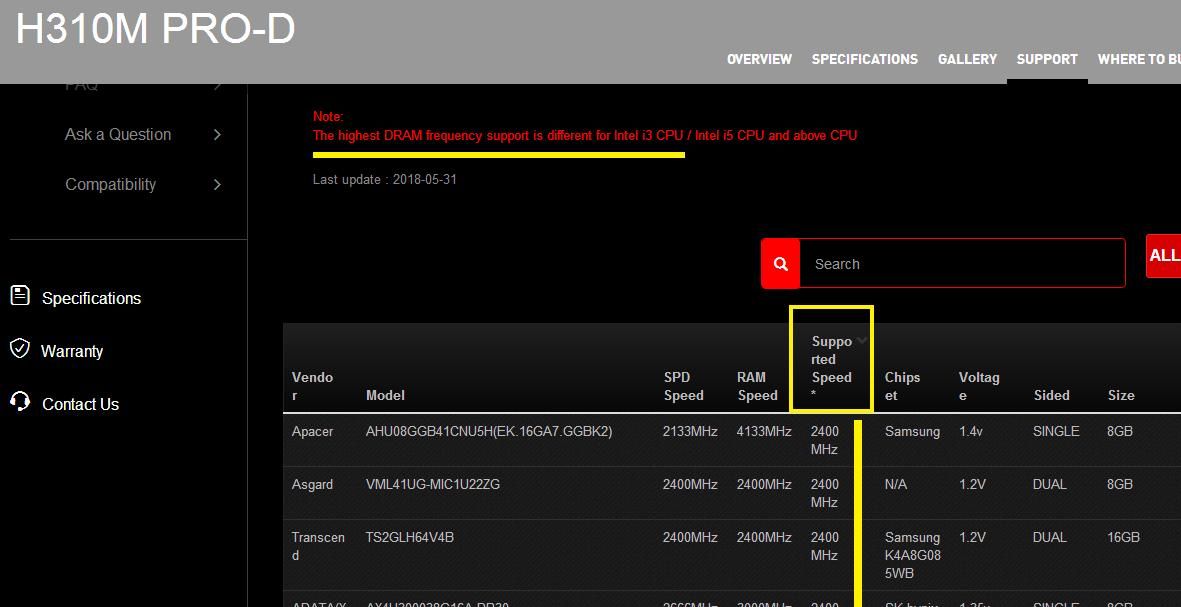Select model AHU08GGB41CNU5H(EK.16GA7.GGBK2)
The height and width of the screenshot is (607, 1181).
coord(489,432)
